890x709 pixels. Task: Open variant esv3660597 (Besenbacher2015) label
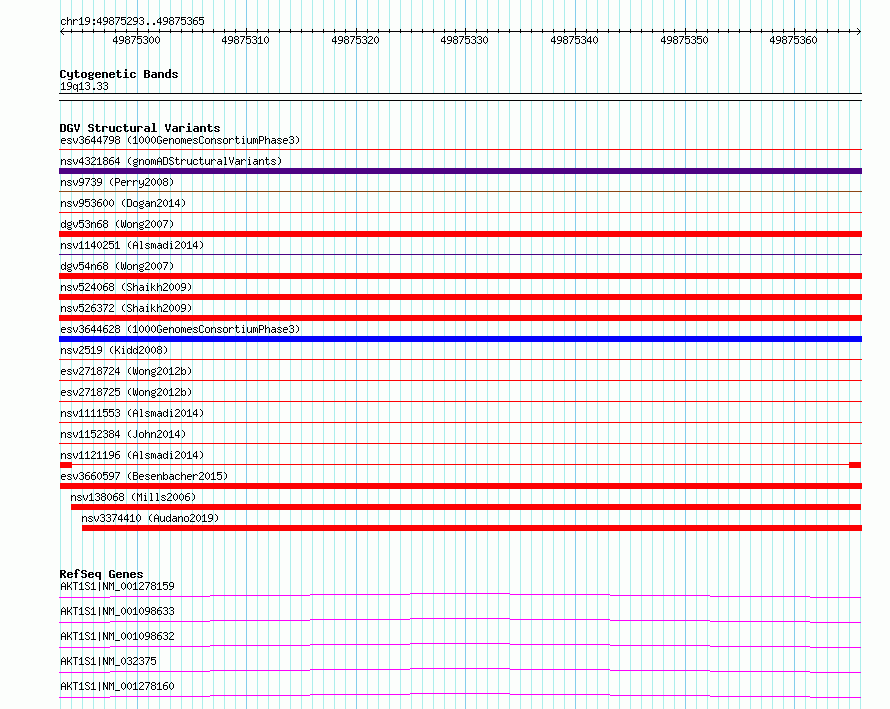(x=144, y=476)
